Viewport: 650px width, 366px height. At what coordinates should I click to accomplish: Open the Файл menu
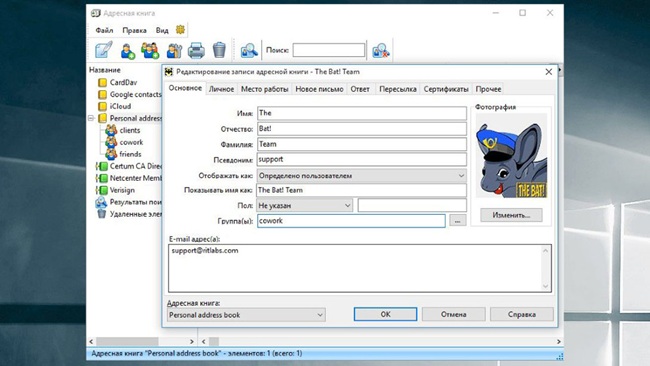(104, 30)
